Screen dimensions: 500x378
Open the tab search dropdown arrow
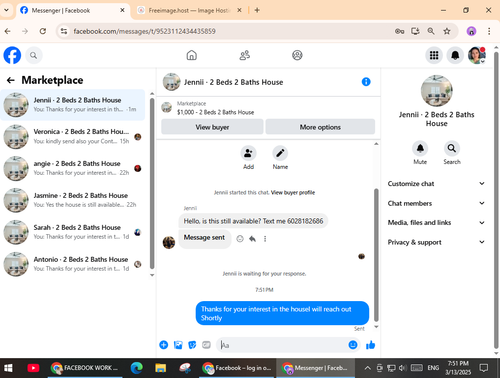point(6,10)
